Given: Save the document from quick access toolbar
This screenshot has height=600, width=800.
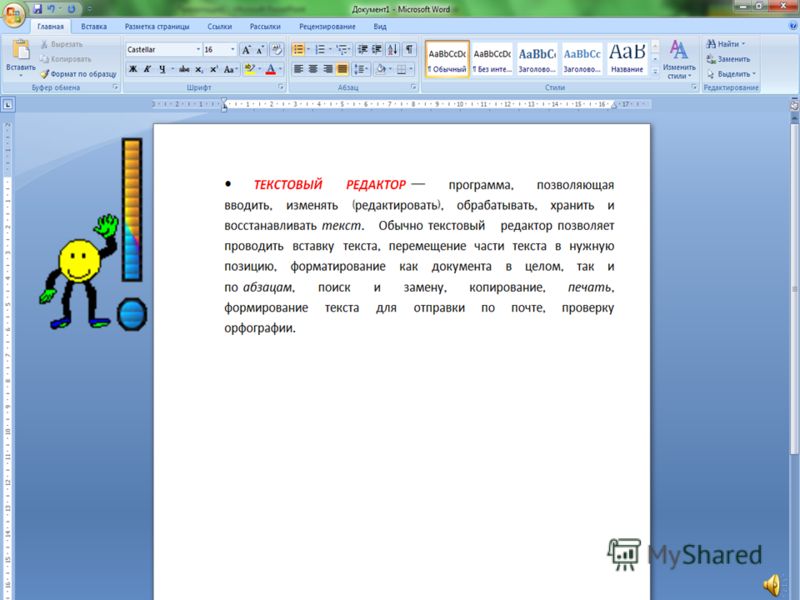Looking at the screenshot, I should [37, 9].
